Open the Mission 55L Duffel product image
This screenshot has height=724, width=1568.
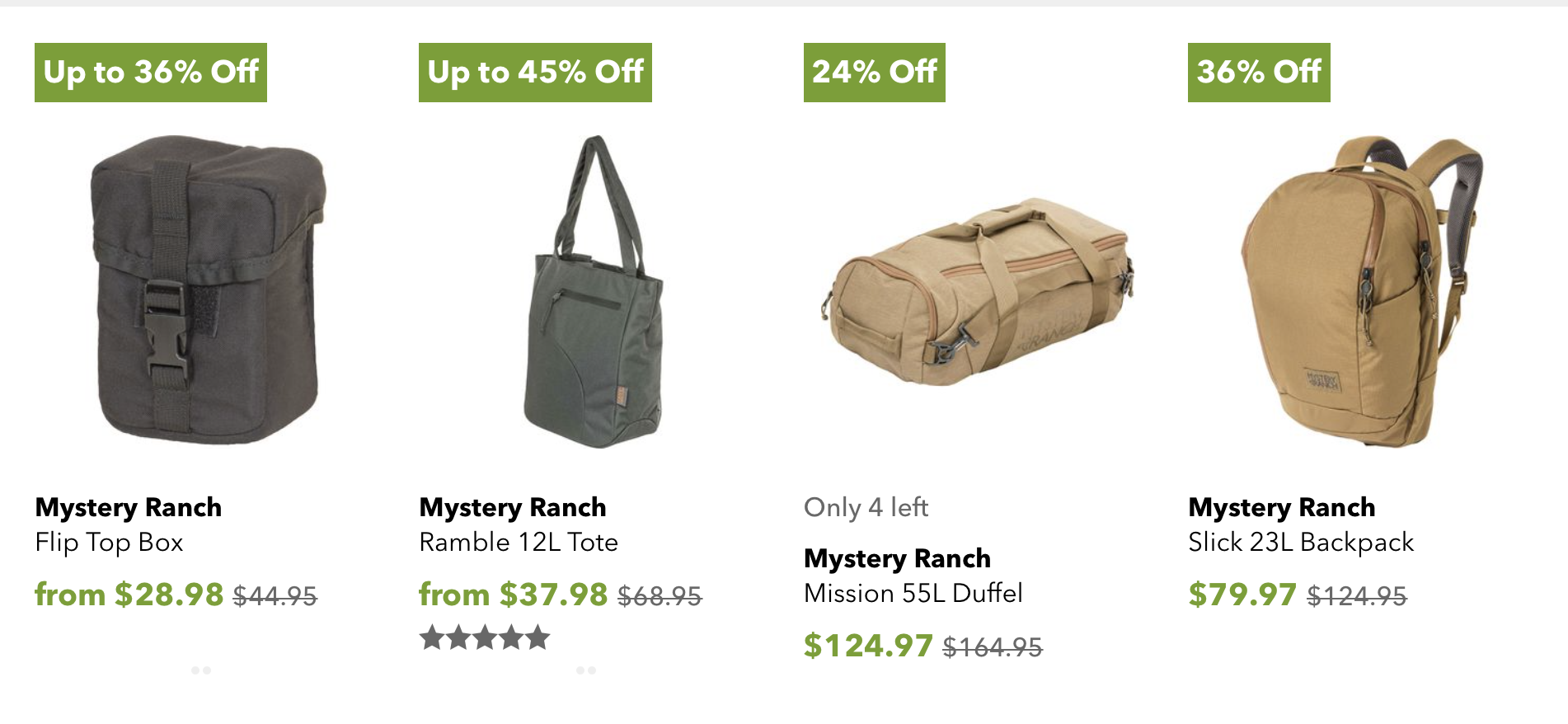(978, 292)
